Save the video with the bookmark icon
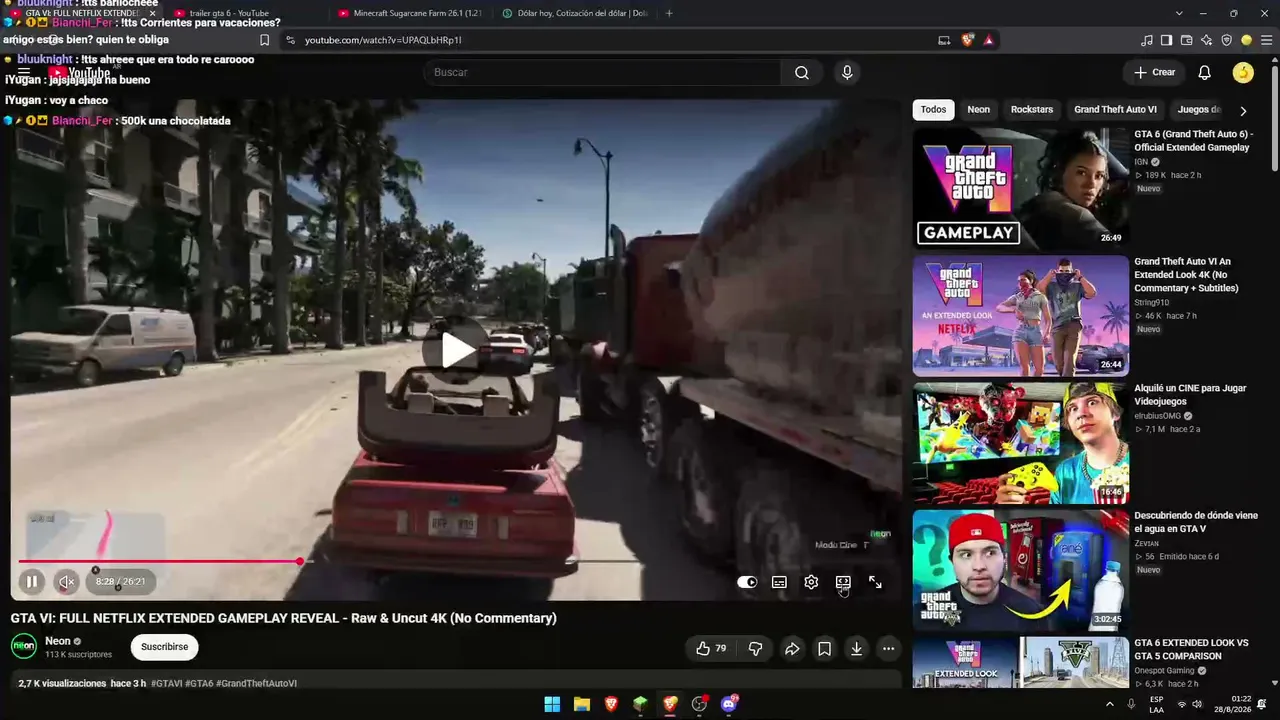 point(824,648)
